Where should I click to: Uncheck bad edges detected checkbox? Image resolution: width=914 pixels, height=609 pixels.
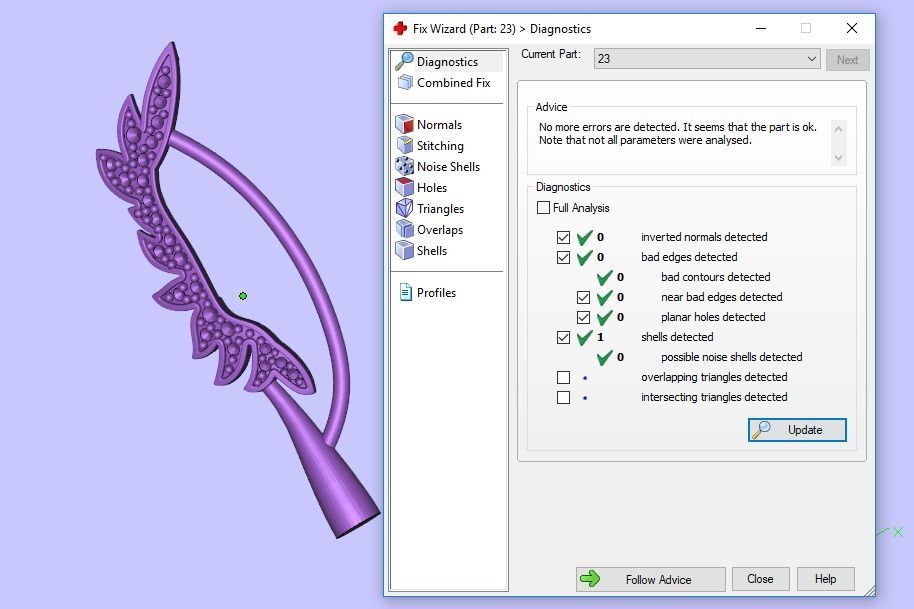point(563,257)
